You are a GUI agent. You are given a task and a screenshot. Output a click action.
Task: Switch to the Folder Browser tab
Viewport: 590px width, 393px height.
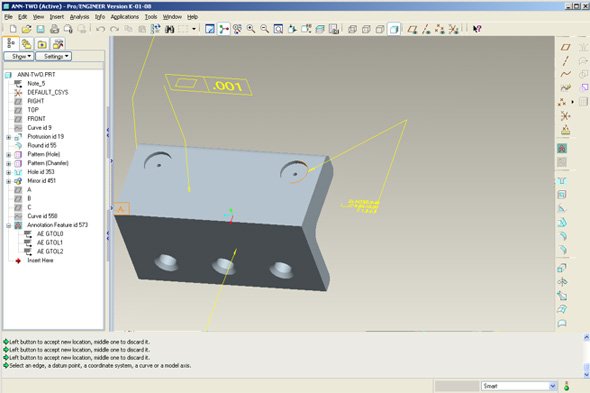pos(26,44)
